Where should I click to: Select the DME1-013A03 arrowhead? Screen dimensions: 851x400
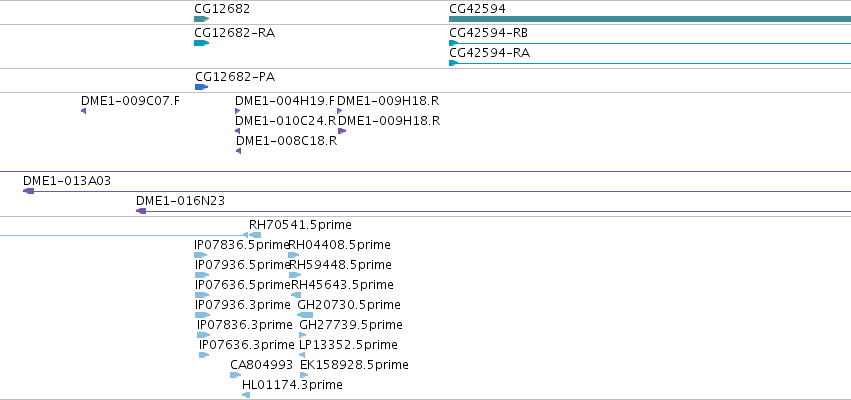point(29,191)
